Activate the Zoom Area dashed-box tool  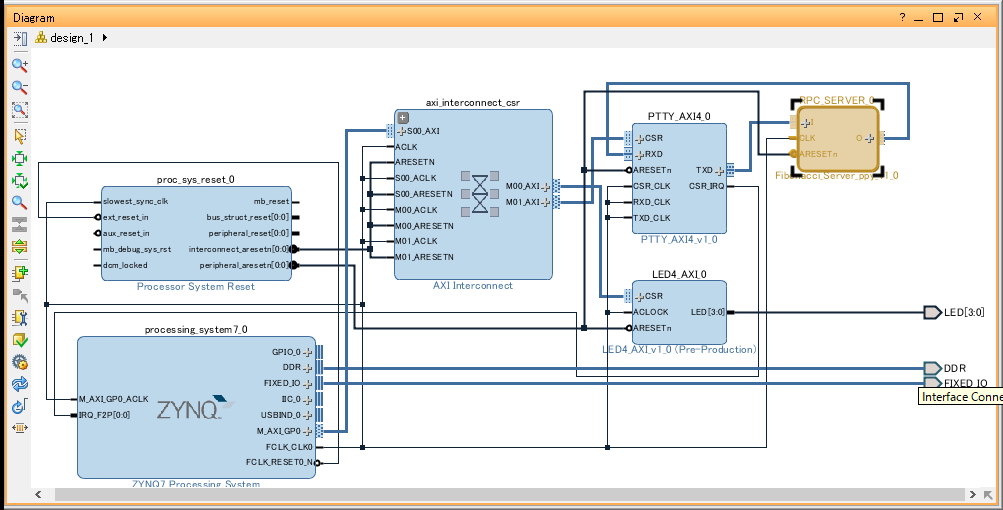tap(20, 111)
